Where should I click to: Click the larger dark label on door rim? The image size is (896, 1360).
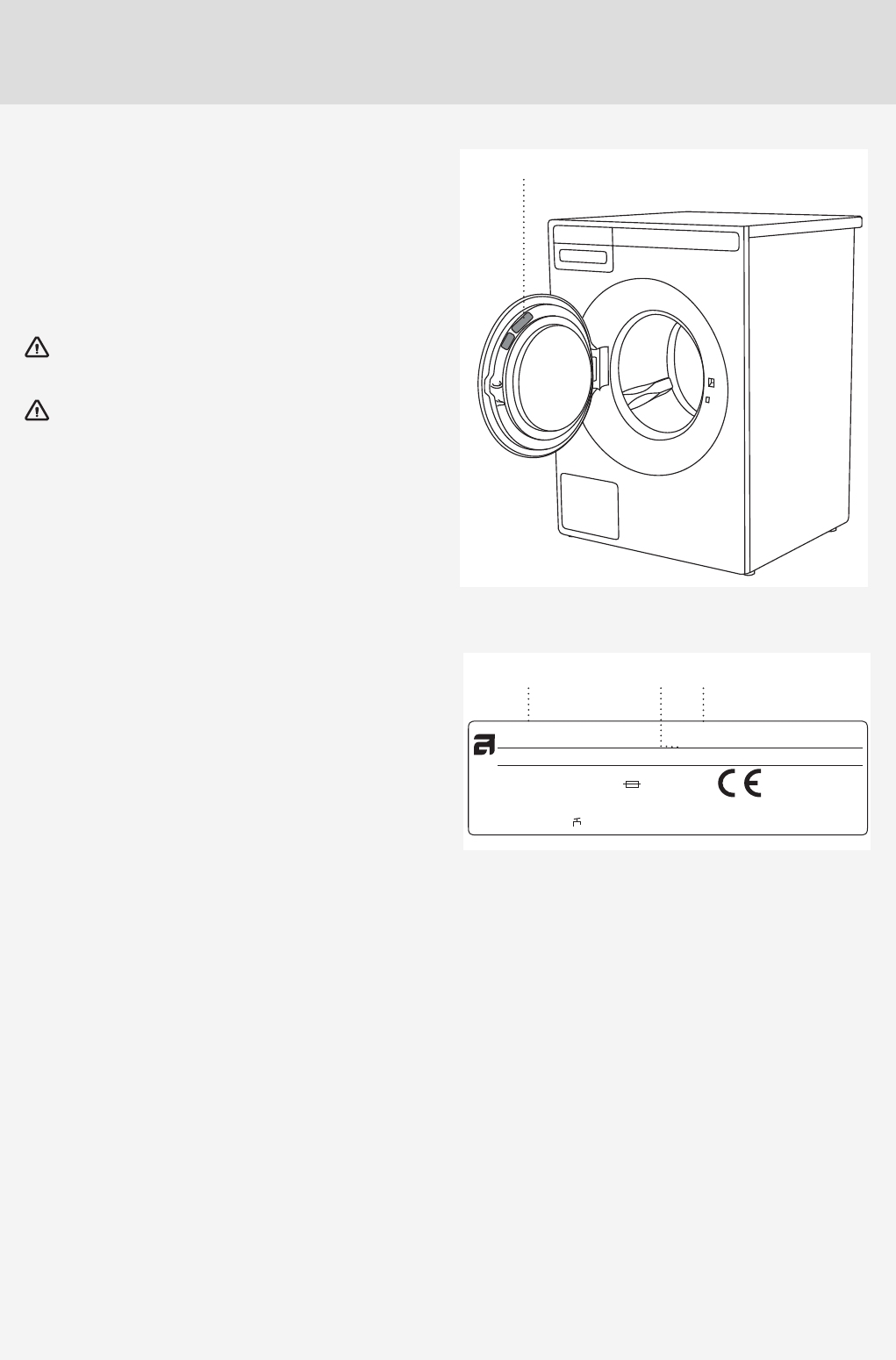(x=521, y=321)
